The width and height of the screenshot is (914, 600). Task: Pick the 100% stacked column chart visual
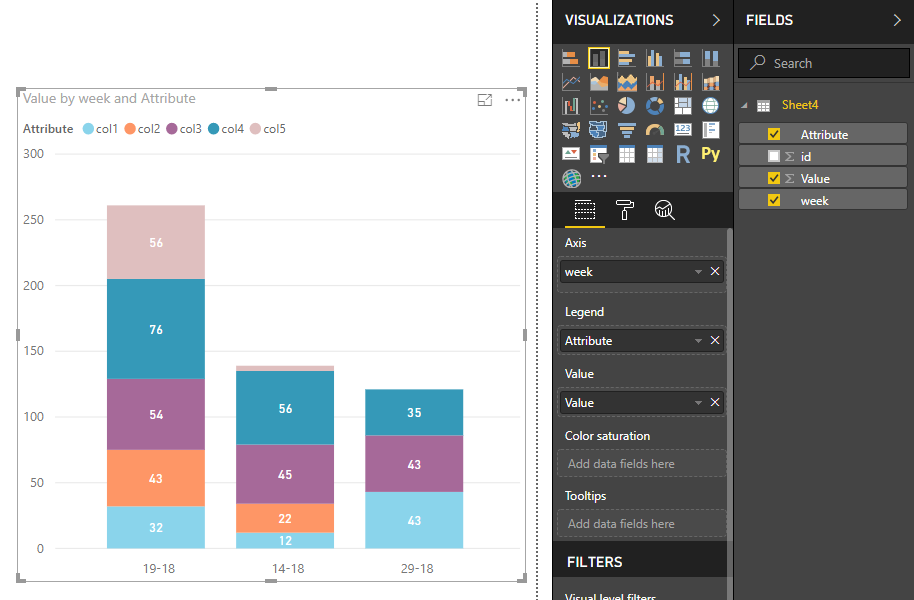click(711, 58)
